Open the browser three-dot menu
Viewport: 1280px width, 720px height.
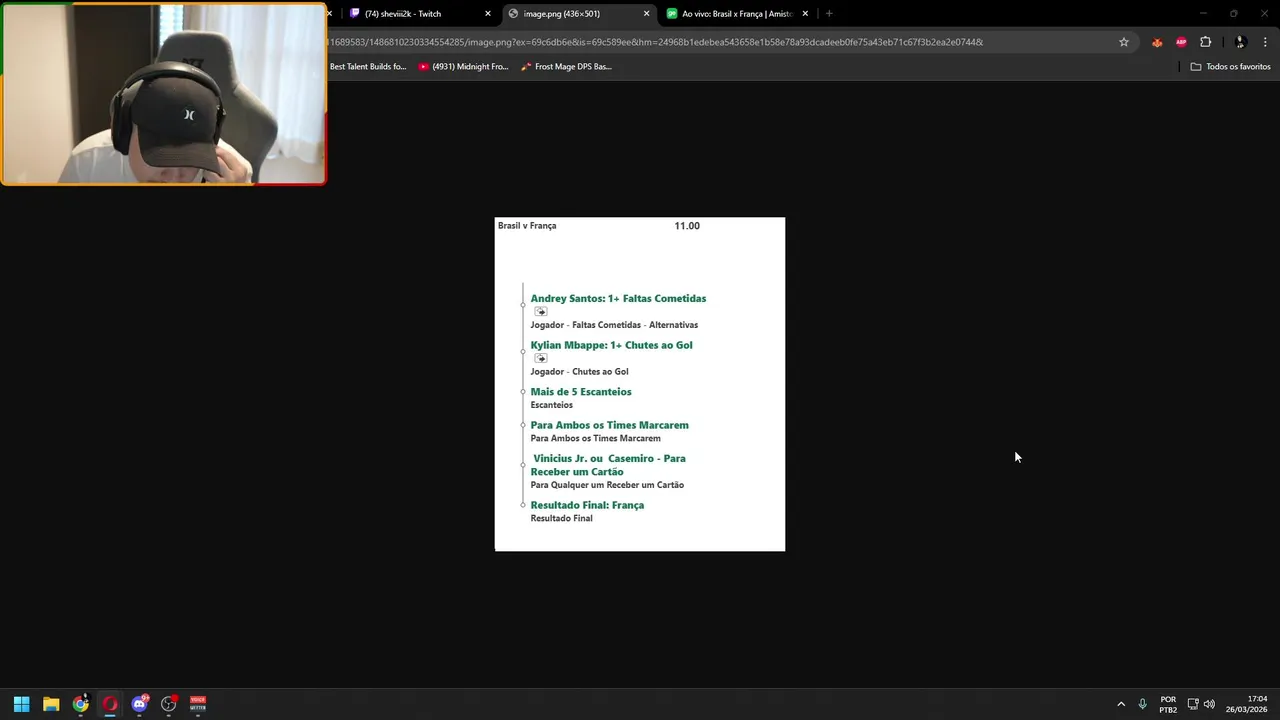[x=1266, y=42]
